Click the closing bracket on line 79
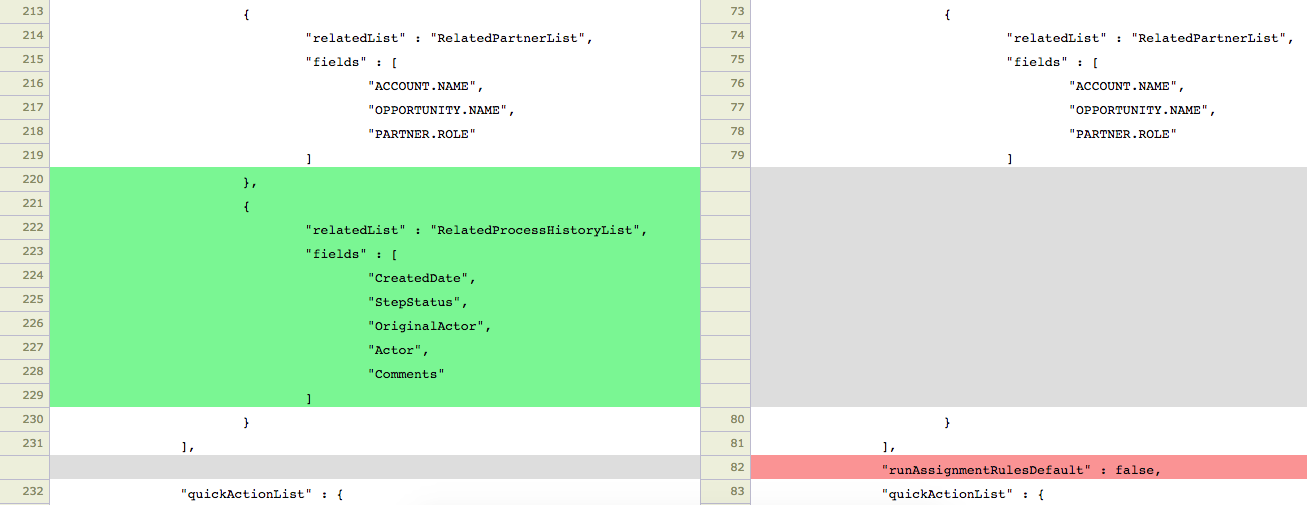This screenshot has height=505, width=1307. coord(1010,158)
